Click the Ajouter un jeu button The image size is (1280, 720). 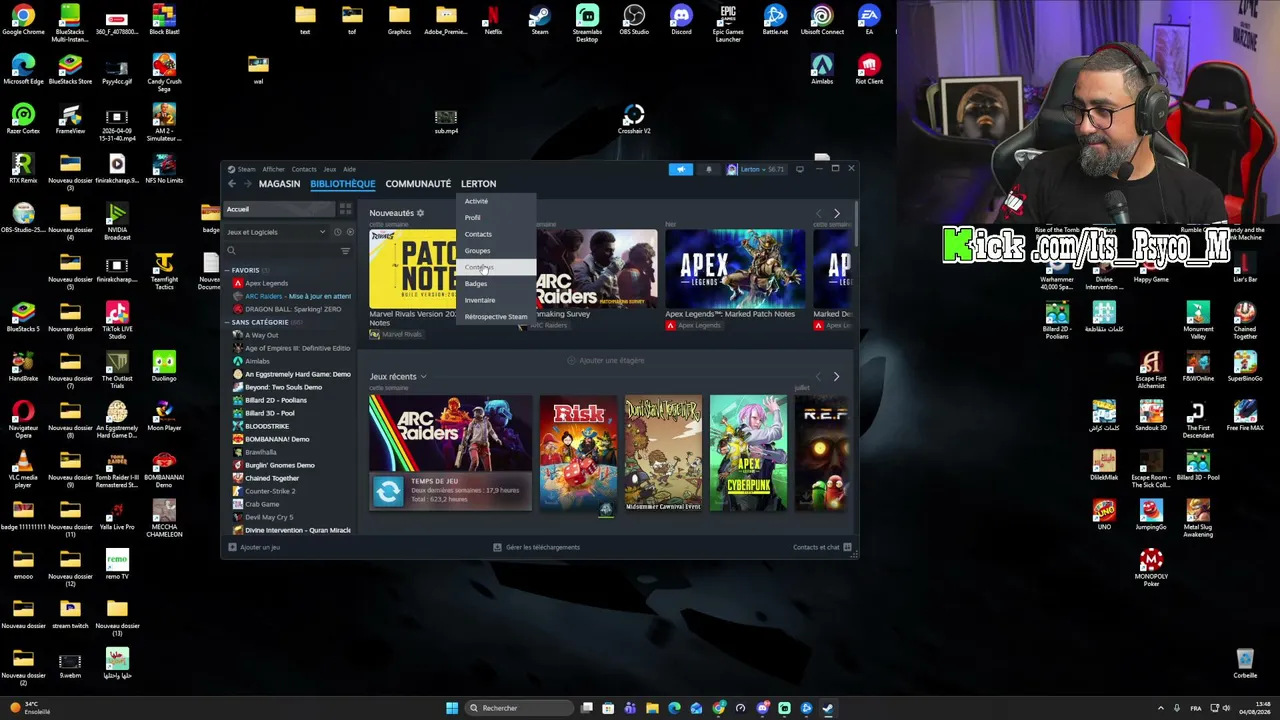(x=254, y=547)
